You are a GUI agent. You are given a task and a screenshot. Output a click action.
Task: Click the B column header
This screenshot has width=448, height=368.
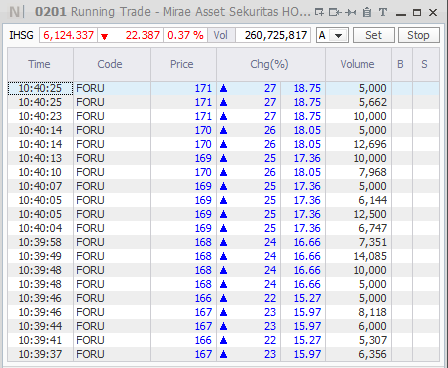coord(401,64)
